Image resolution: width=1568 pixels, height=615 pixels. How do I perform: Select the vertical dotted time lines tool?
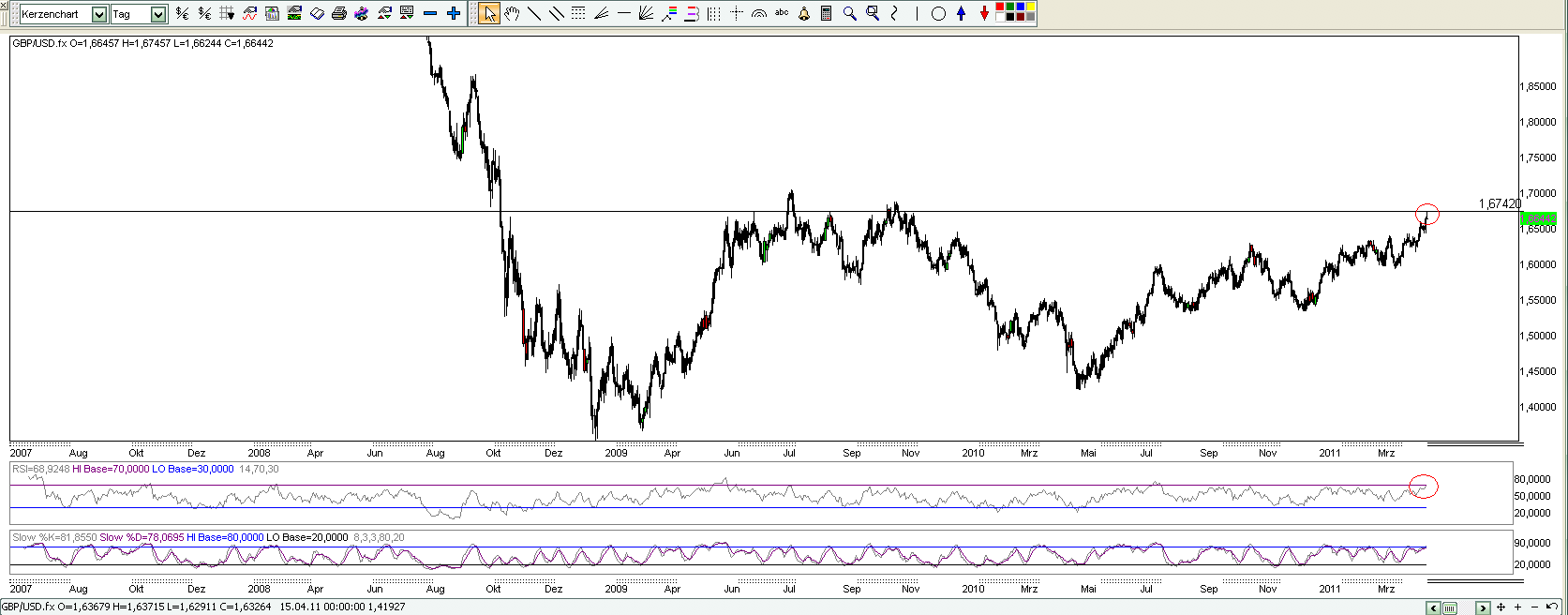(x=714, y=13)
